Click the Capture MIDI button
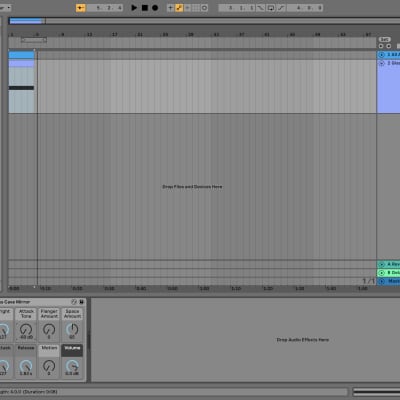Viewport: 400px width, 400px height. (196, 8)
